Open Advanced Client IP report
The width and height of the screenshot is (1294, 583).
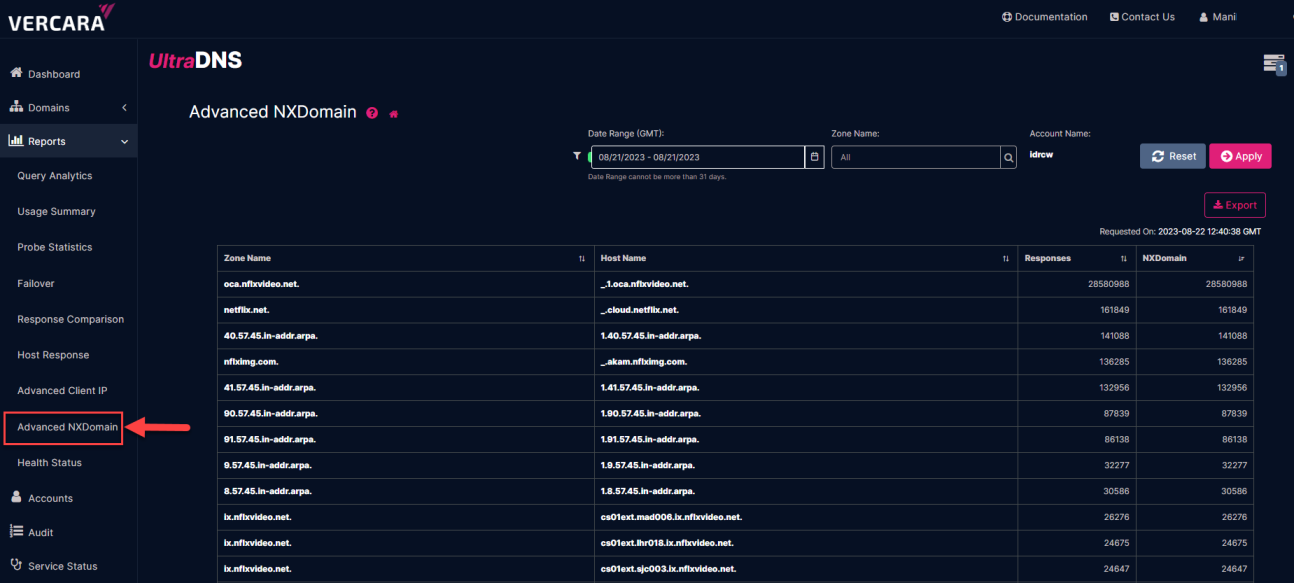click(62, 391)
